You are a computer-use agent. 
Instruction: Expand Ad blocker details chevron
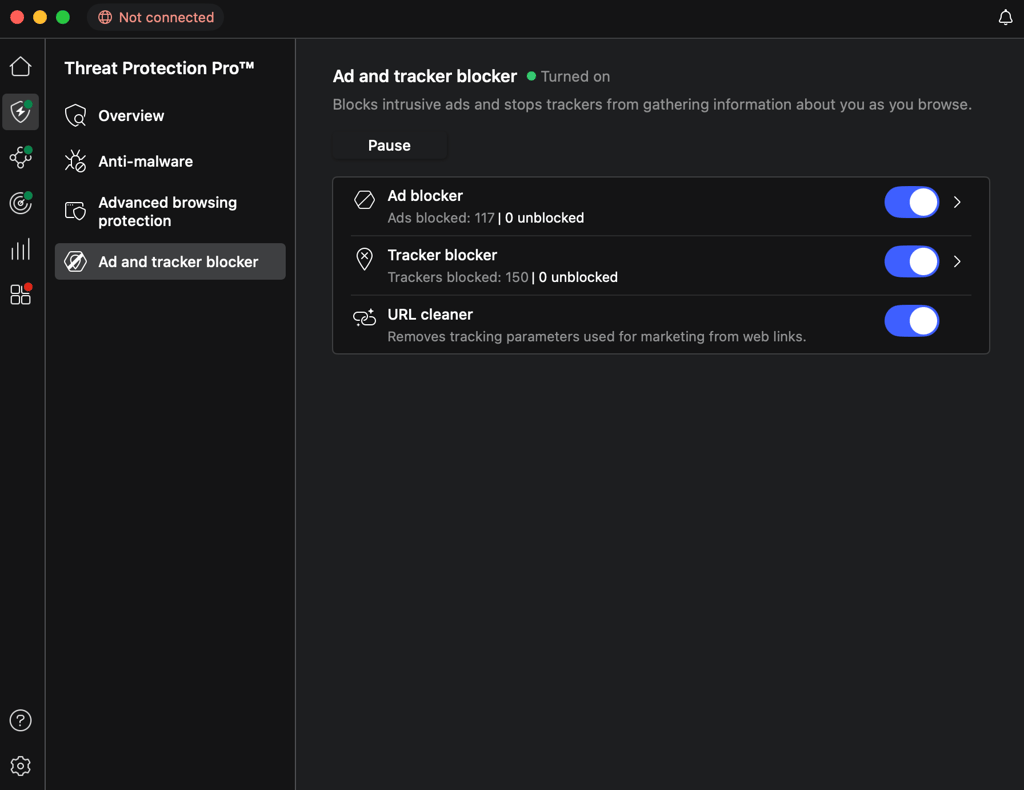pos(957,202)
